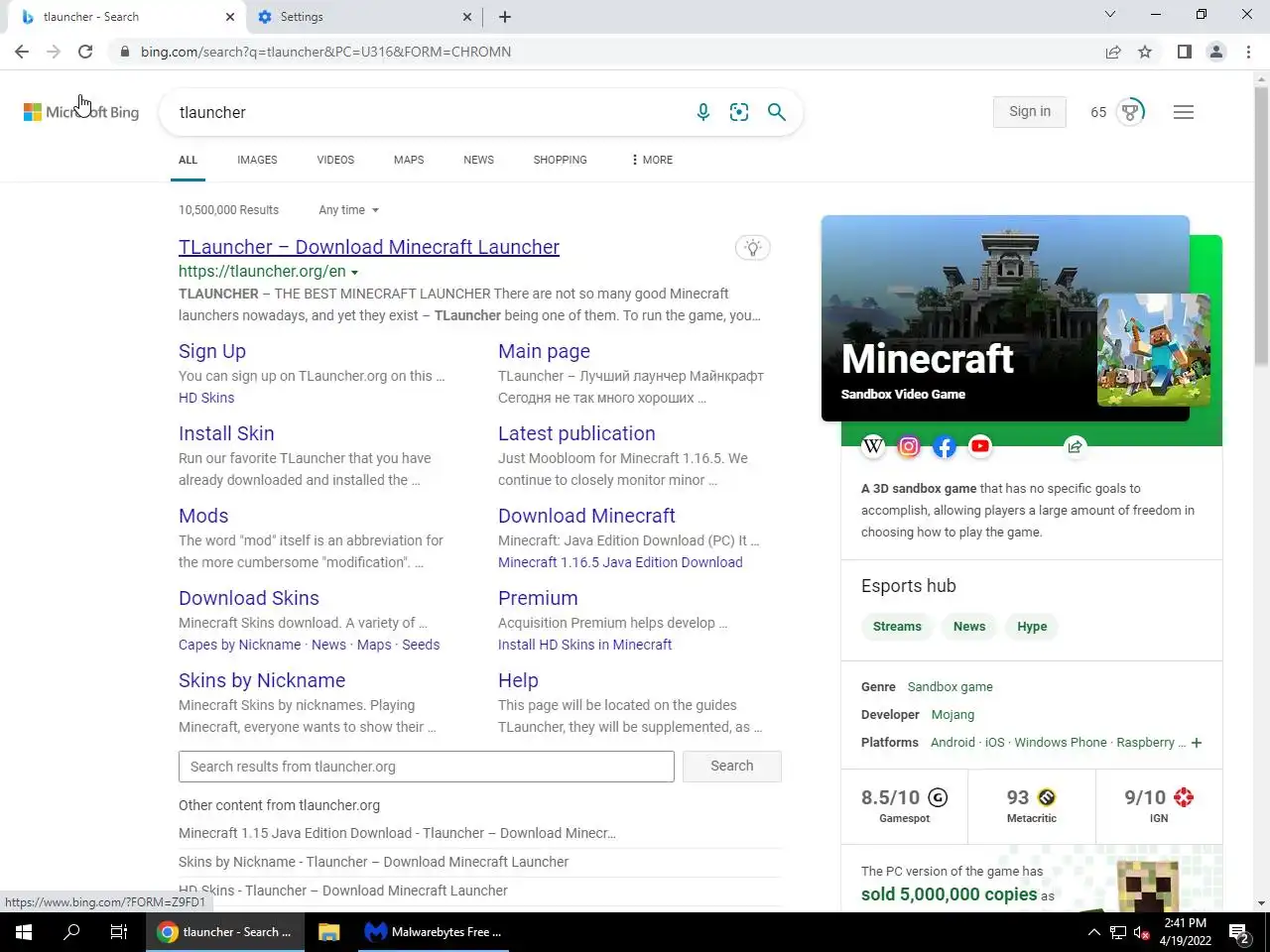Image resolution: width=1270 pixels, height=952 pixels.
Task: Open Chrome three-dot menu
Action: point(1248,52)
